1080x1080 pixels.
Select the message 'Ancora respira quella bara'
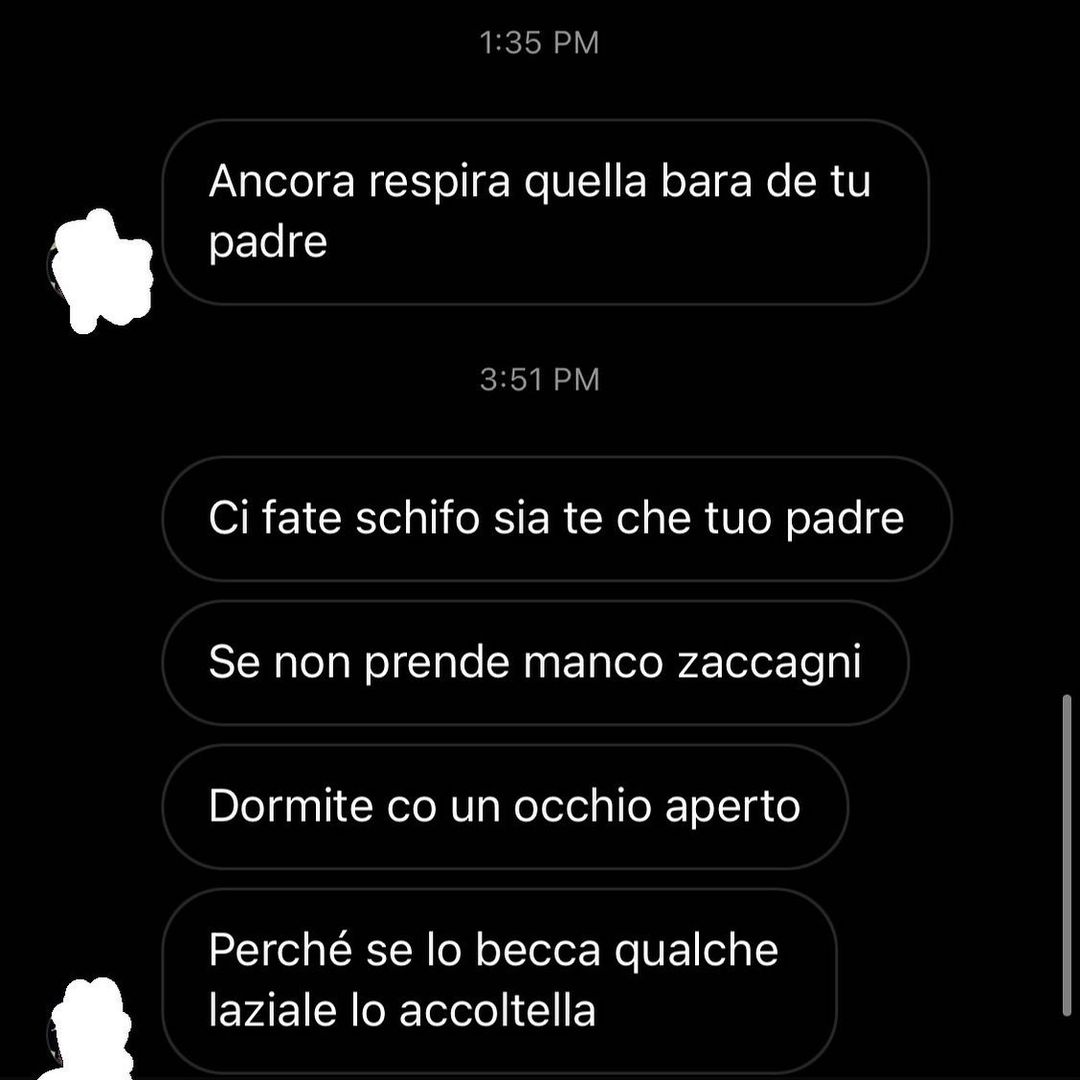[546, 212]
